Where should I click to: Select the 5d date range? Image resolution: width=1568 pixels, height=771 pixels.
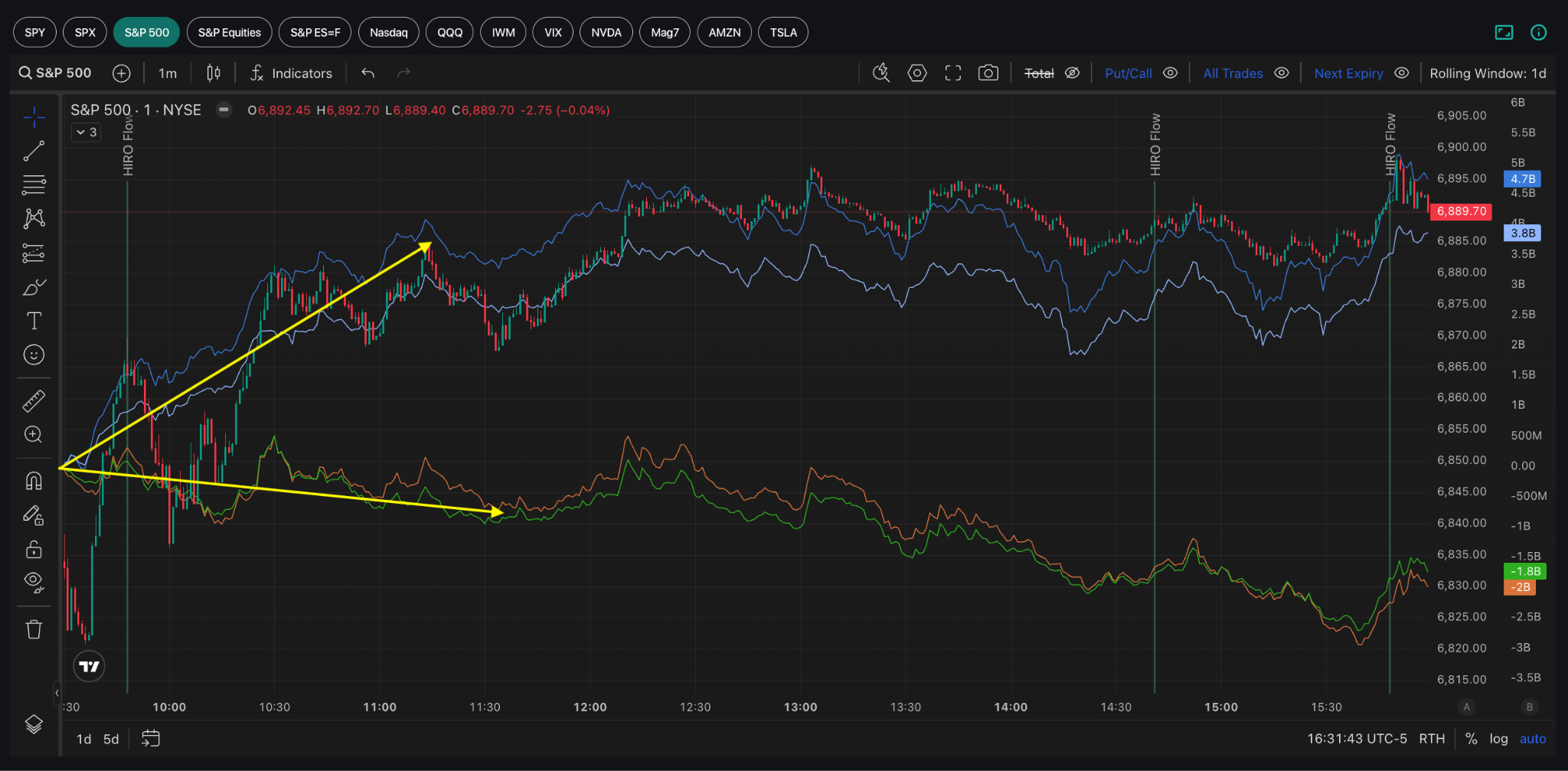click(x=111, y=739)
